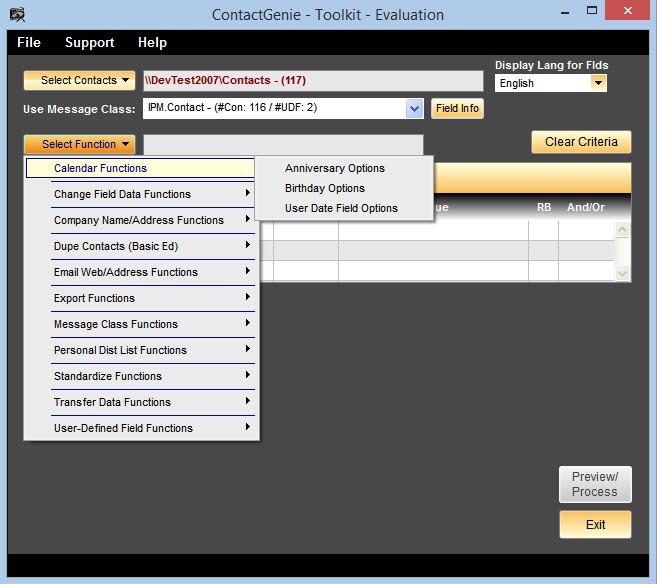Viewport: 657px width, 584px height.
Task: Open the File menu
Action: pos(28,42)
